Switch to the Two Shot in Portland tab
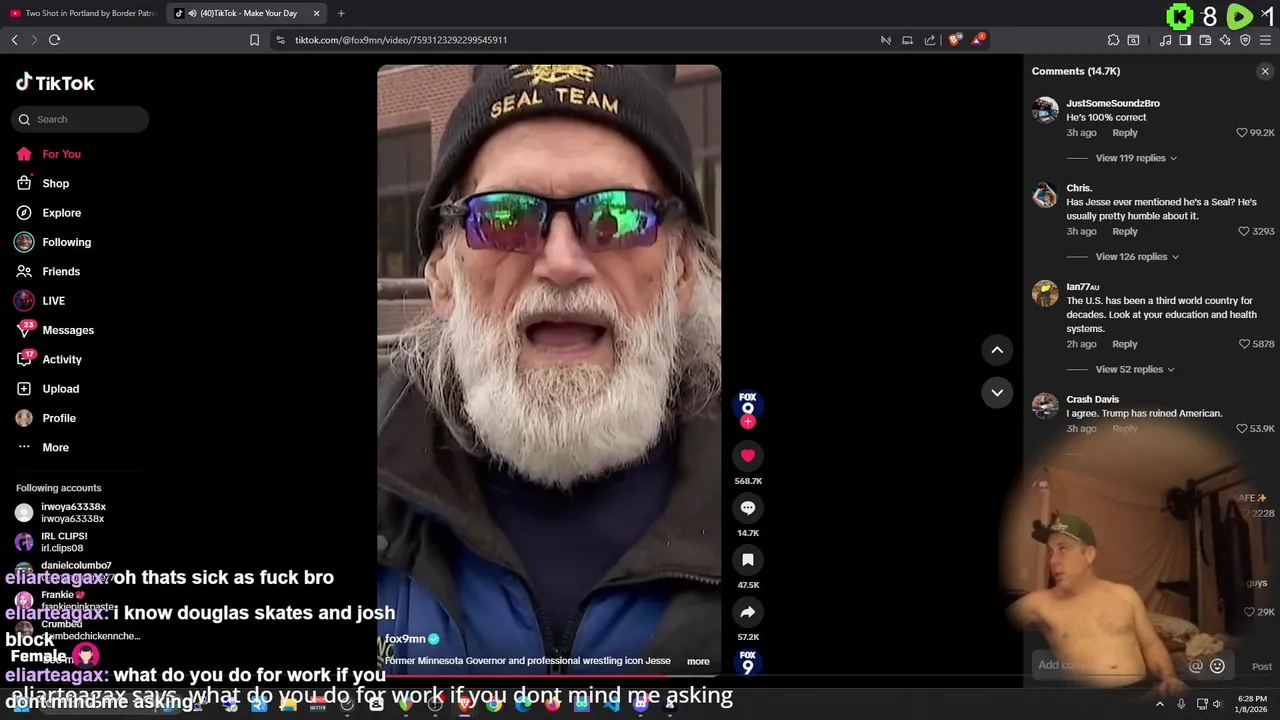 click(83, 13)
